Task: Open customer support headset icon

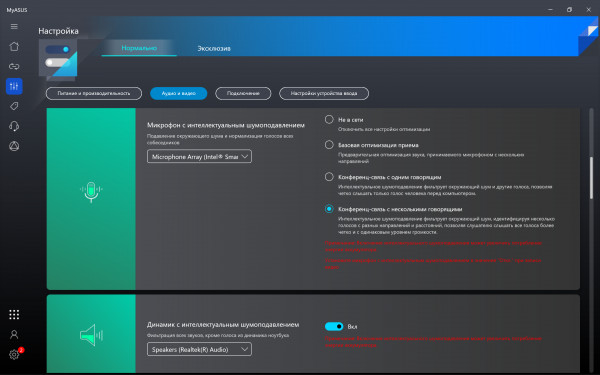Action: pyautogui.click(x=14, y=126)
